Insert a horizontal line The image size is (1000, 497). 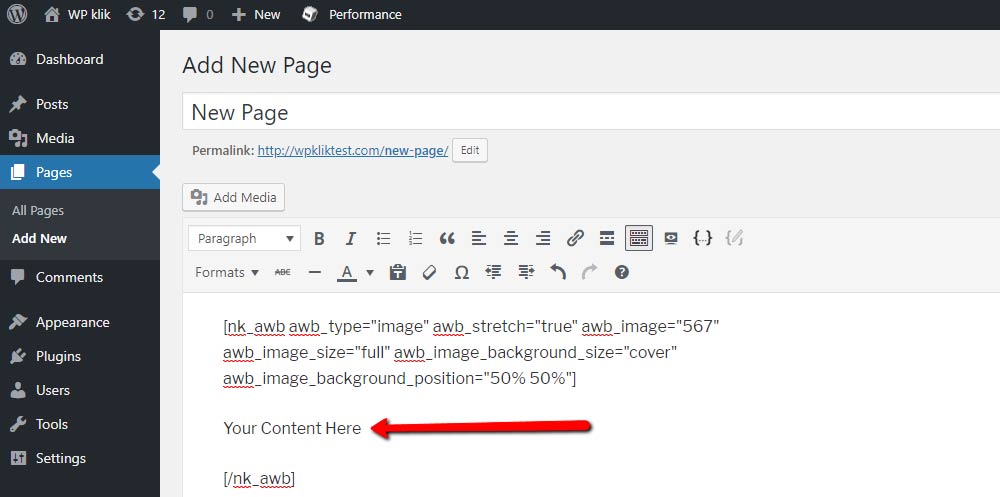[314, 272]
